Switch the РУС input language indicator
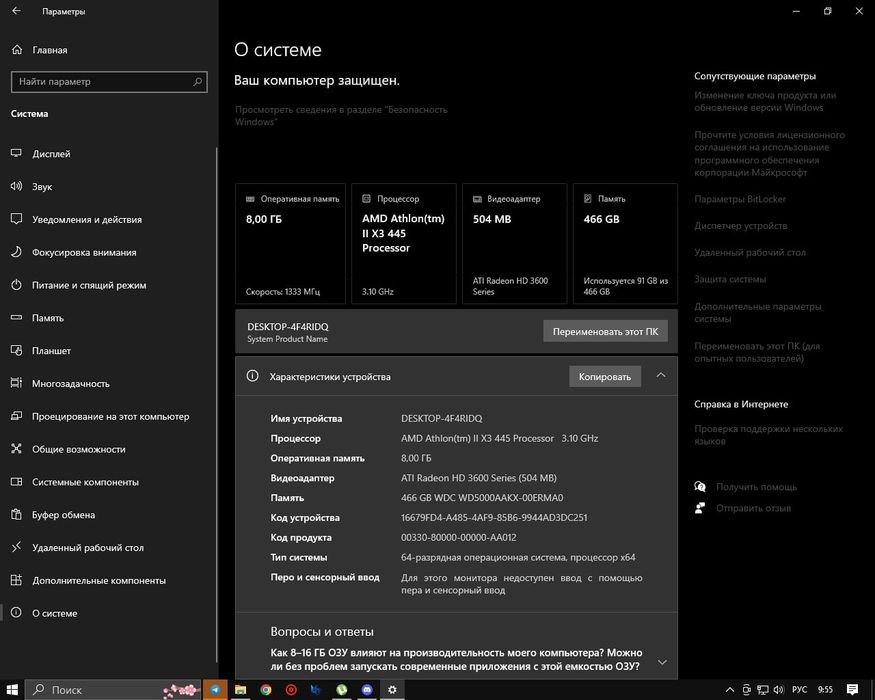The width and height of the screenshot is (875, 700). [799, 690]
